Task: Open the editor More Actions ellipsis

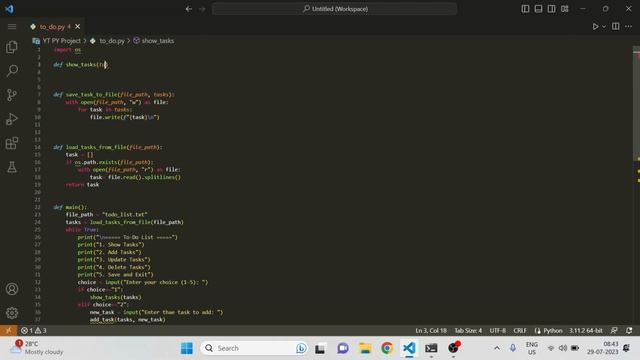Action: pos(629,27)
